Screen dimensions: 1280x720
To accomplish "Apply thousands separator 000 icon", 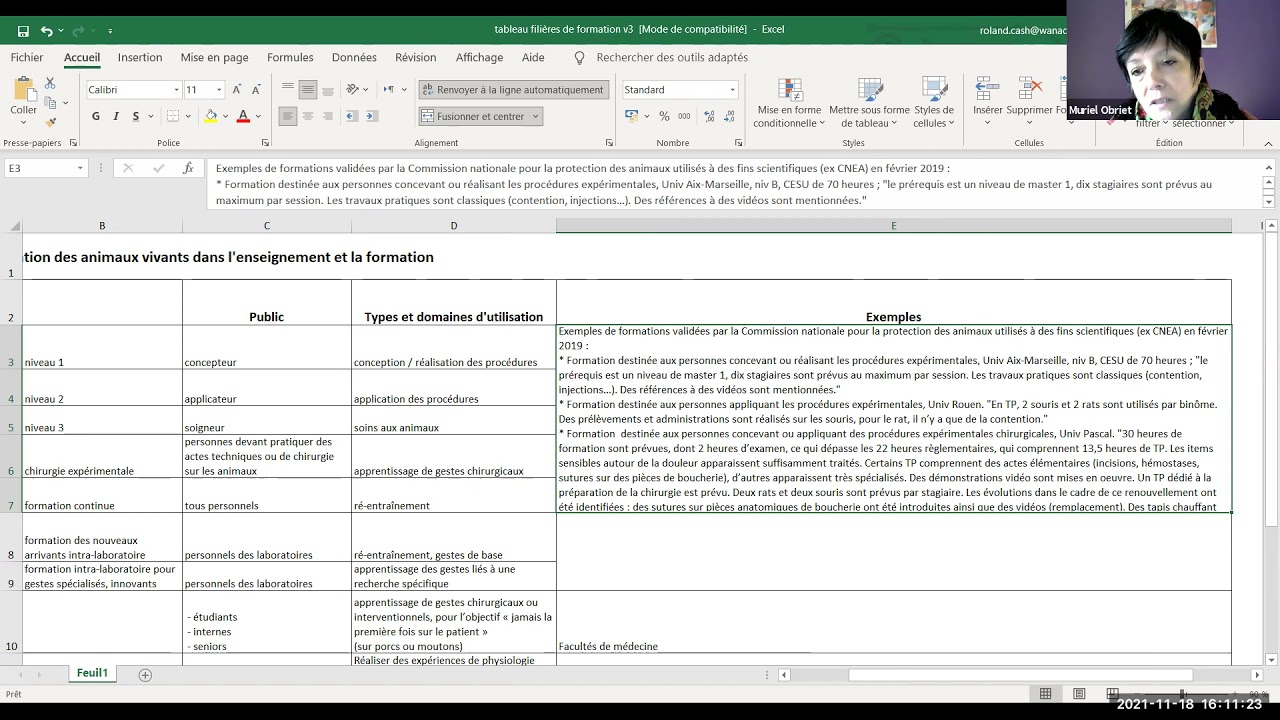I will (686, 116).
